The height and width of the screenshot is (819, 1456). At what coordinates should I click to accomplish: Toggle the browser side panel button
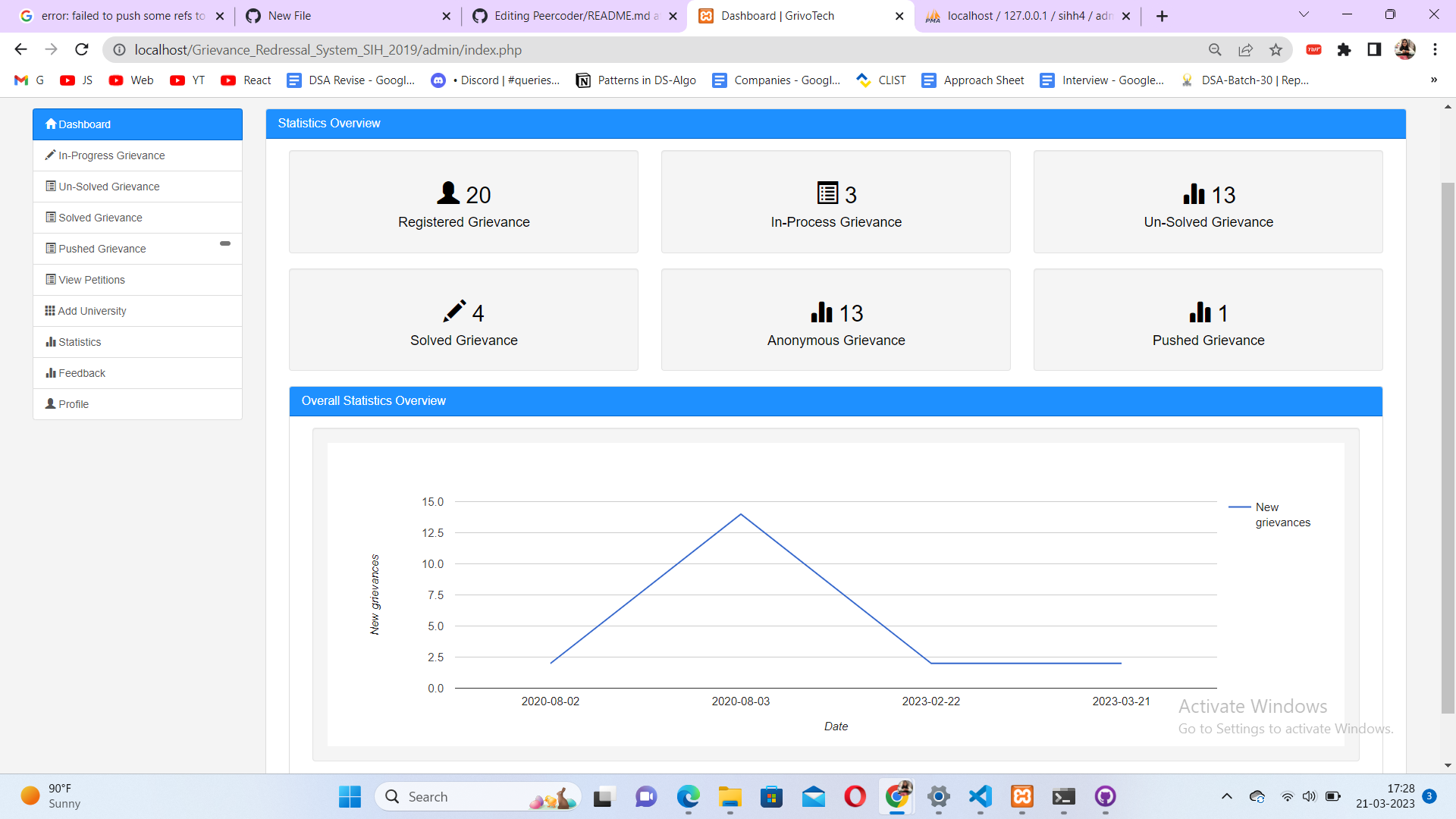(1374, 50)
